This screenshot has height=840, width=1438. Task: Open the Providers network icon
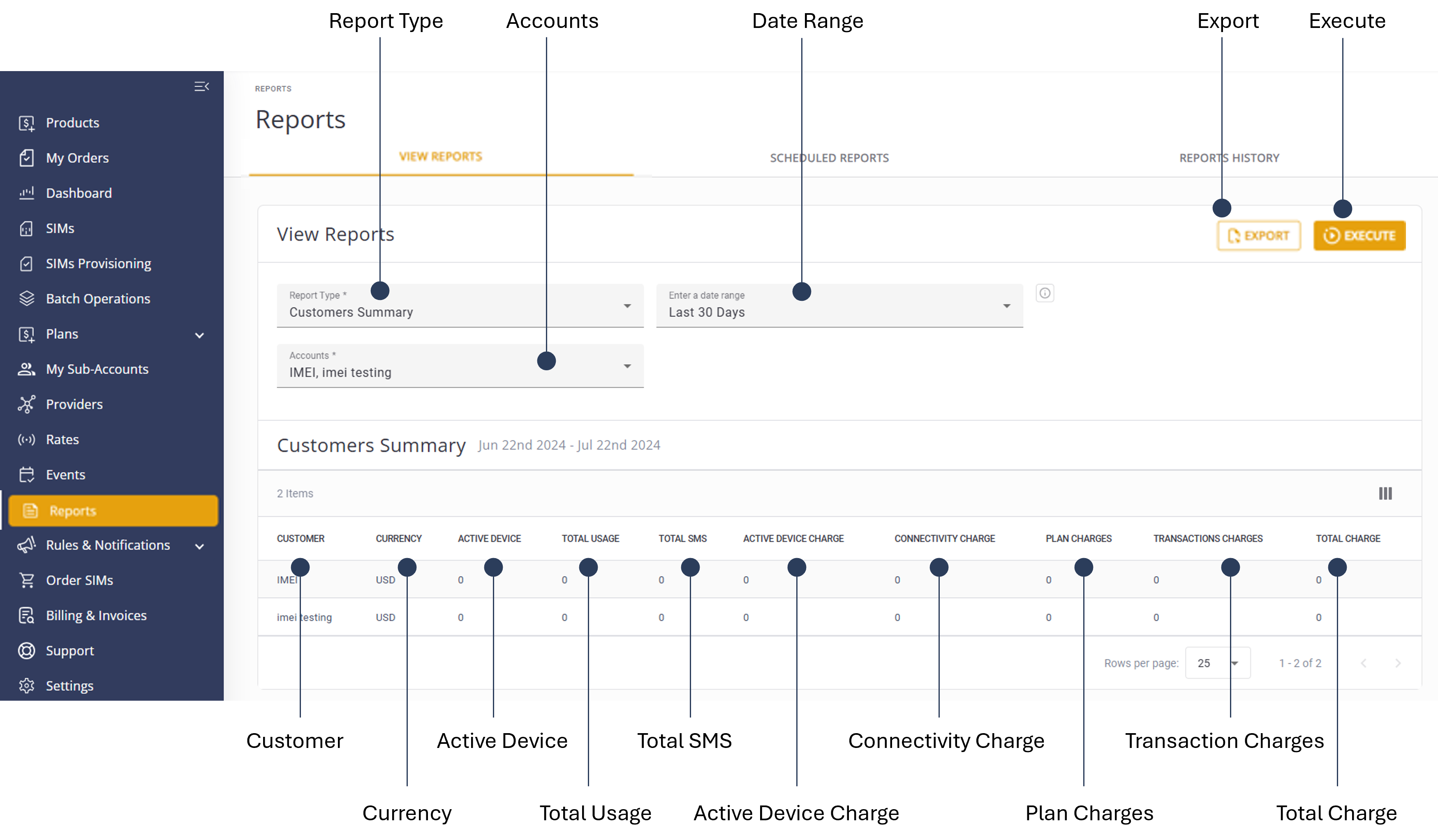(x=26, y=404)
